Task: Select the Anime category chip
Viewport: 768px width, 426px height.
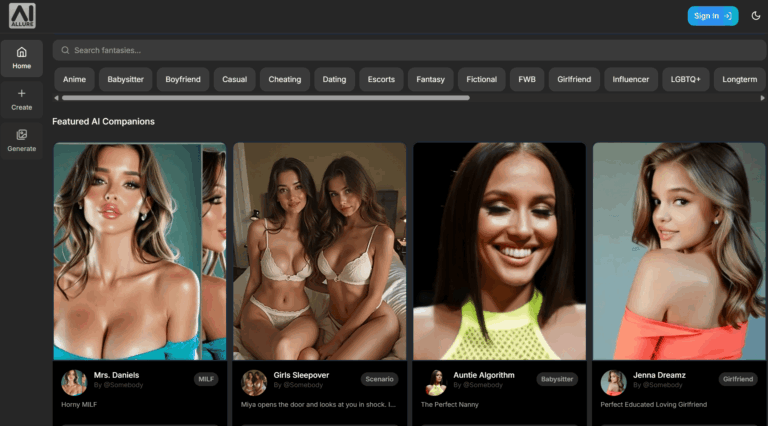Action: click(x=74, y=79)
